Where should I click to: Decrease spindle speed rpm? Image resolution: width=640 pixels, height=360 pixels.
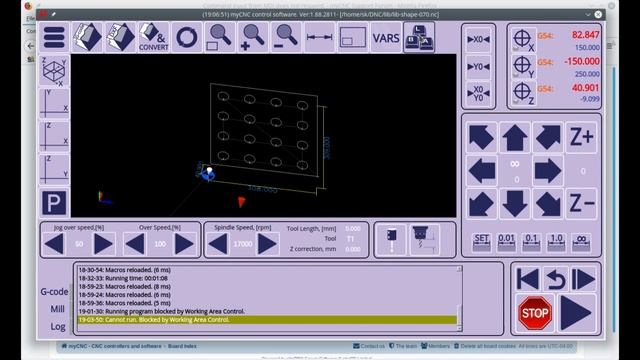tap(218, 244)
